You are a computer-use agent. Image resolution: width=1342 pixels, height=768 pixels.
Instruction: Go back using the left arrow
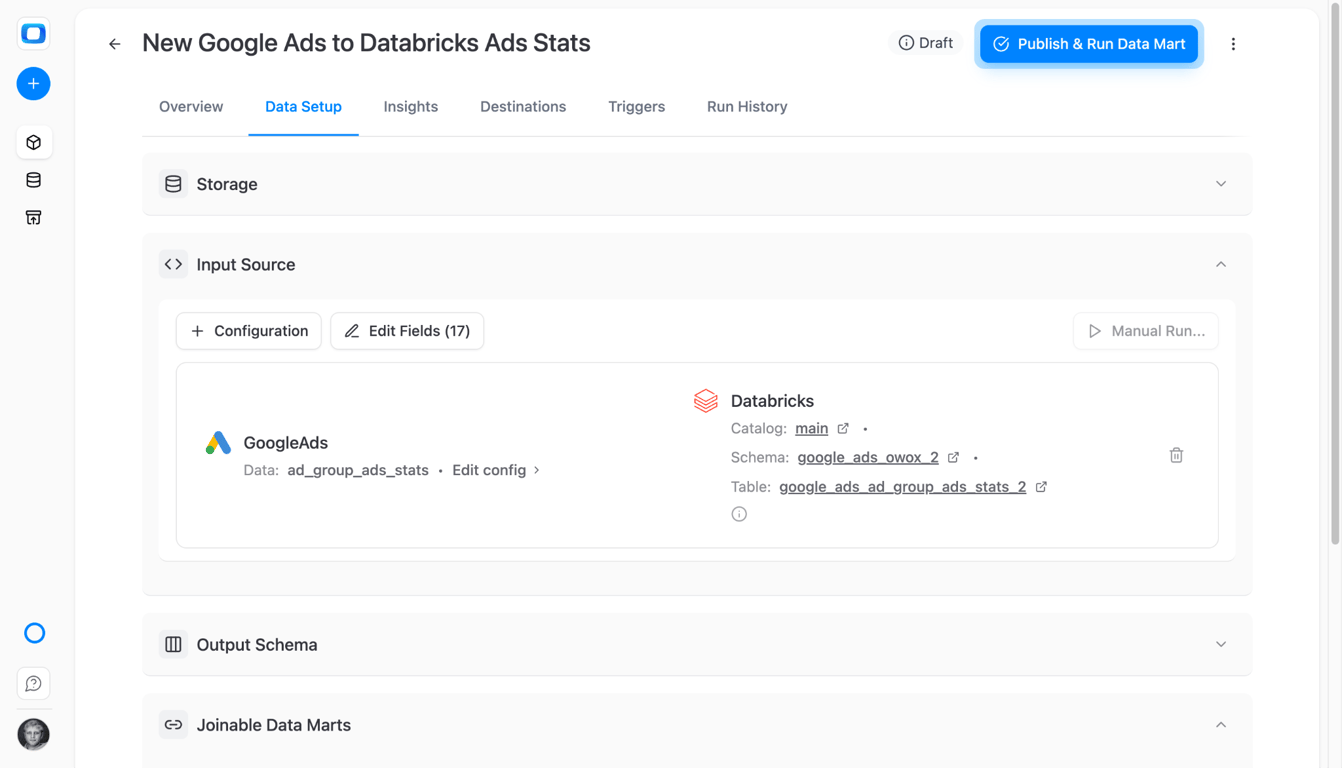[115, 44]
